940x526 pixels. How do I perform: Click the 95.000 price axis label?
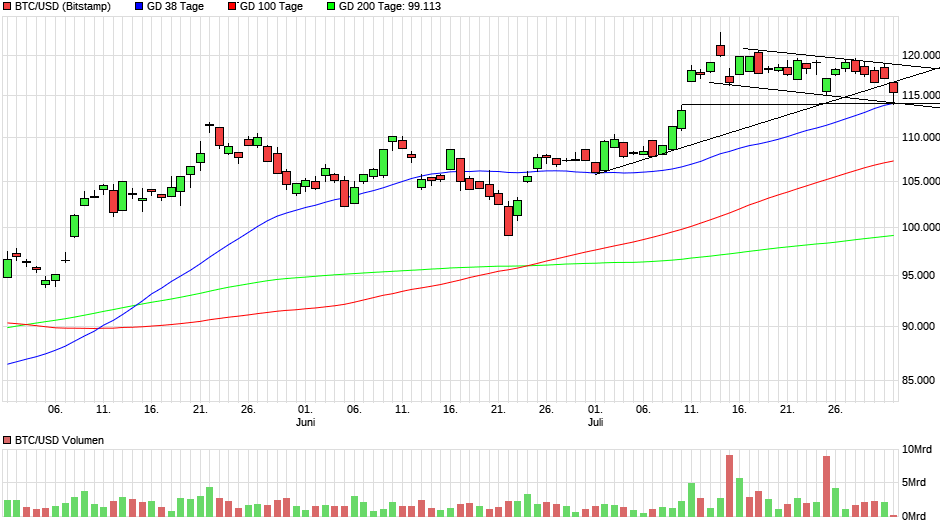tap(918, 275)
